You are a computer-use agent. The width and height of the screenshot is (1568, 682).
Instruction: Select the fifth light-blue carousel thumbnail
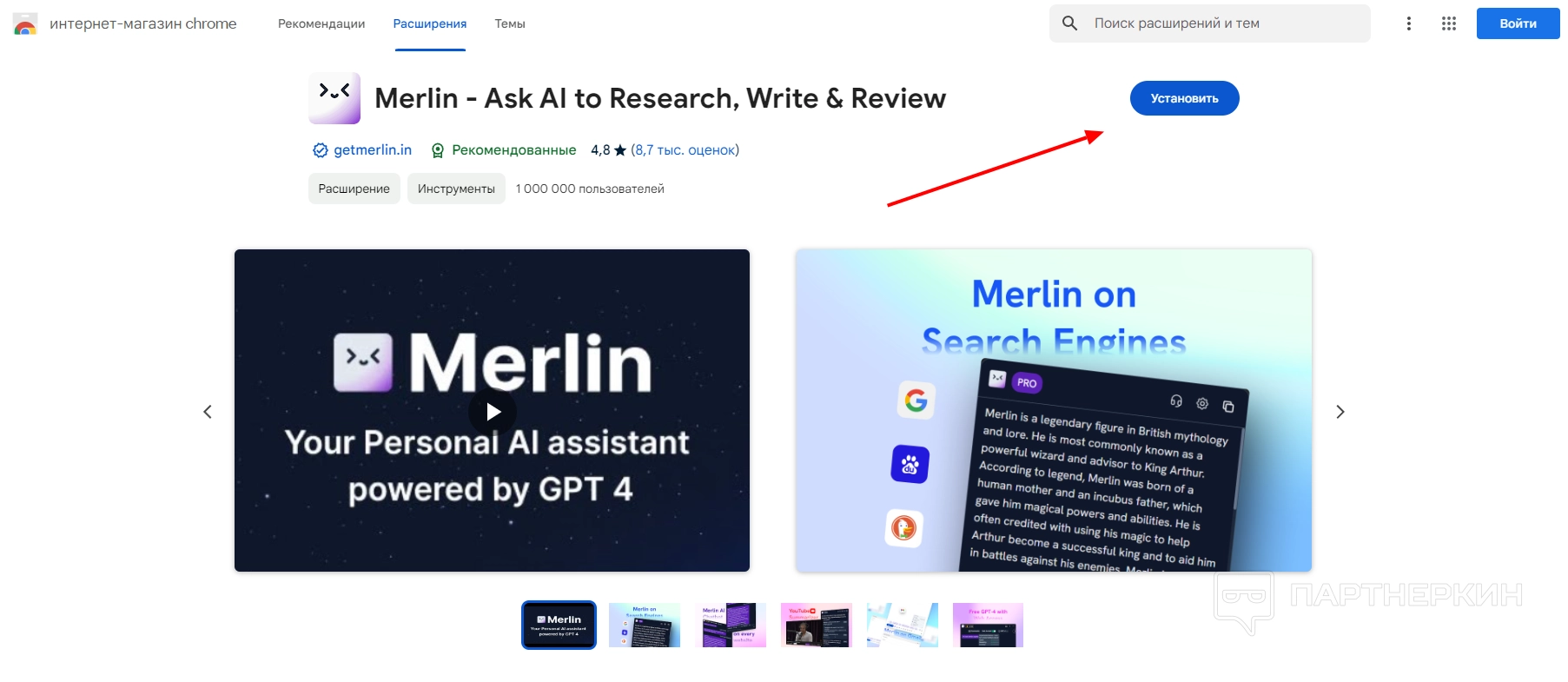pos(903,625)
